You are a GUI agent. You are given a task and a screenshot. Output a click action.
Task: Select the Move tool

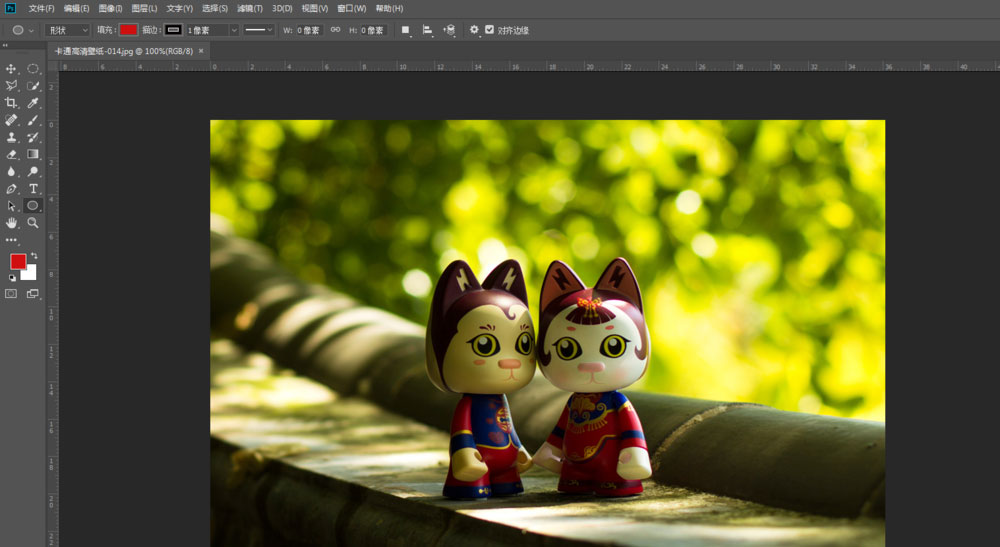12,69
